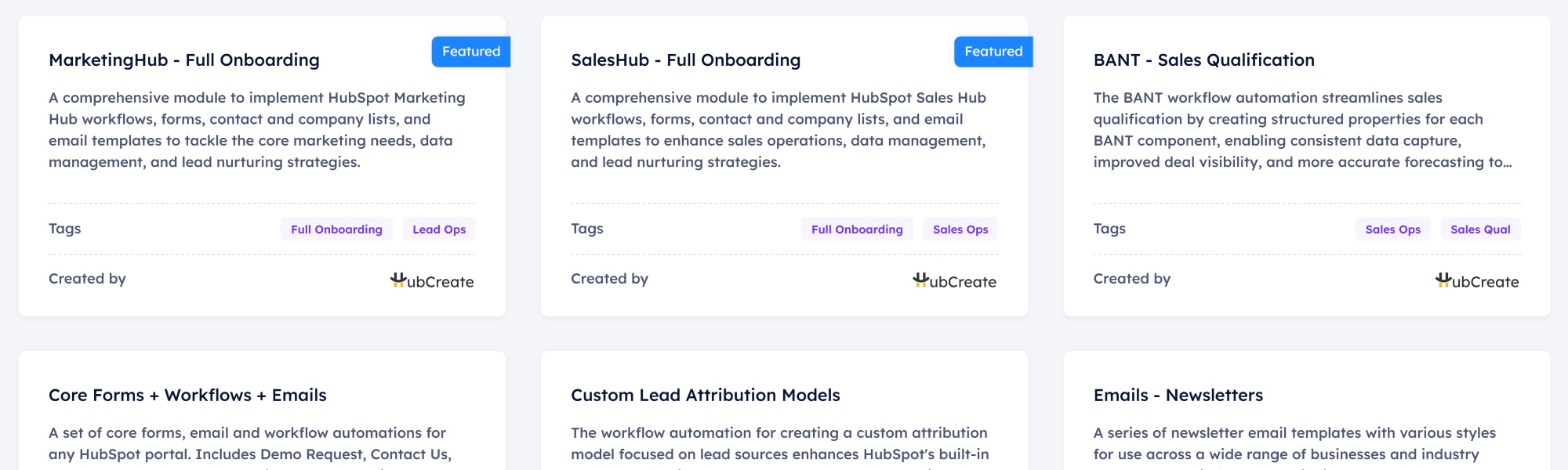Select Sales Ops tag in BANT card
1568x470 pixels.
(1392, 230)
